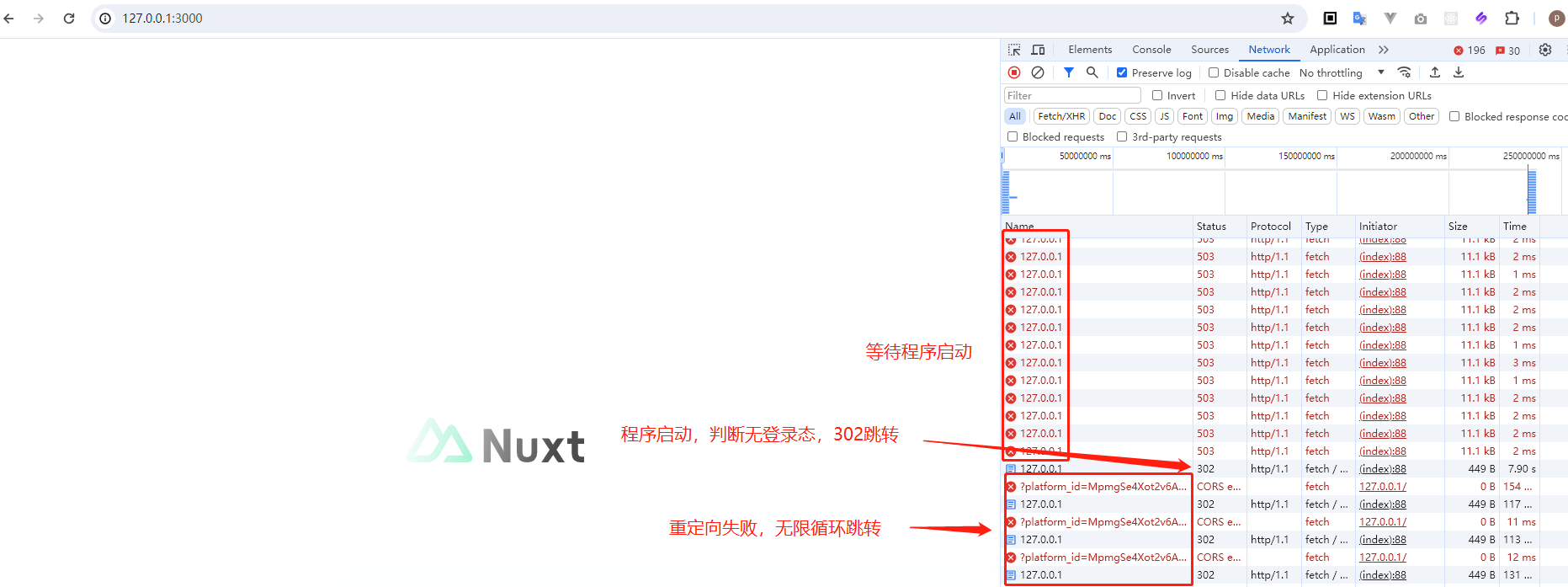Filter requests by Other

click(x=1422, y=116)
